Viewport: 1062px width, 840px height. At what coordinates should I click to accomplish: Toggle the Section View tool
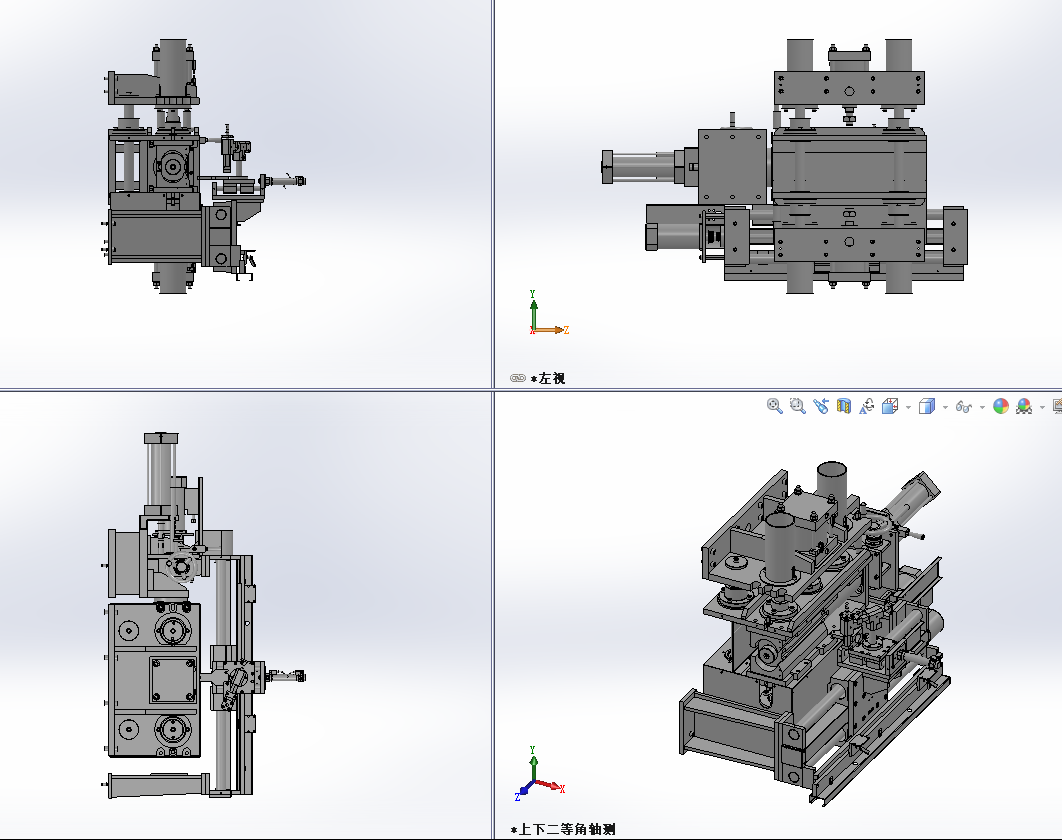coord(844,406)
